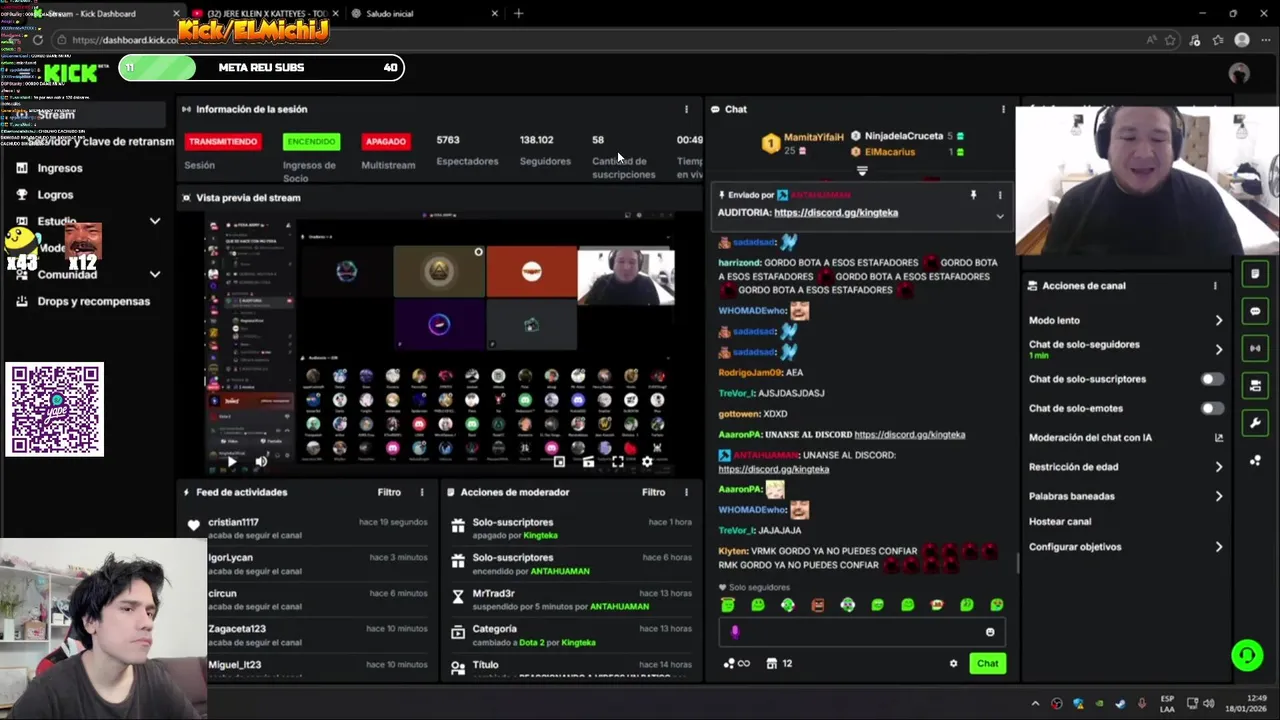Click the Drops y recompensas icon
The width and height of the screenshot is (1280, 720).
coord(22,301)
